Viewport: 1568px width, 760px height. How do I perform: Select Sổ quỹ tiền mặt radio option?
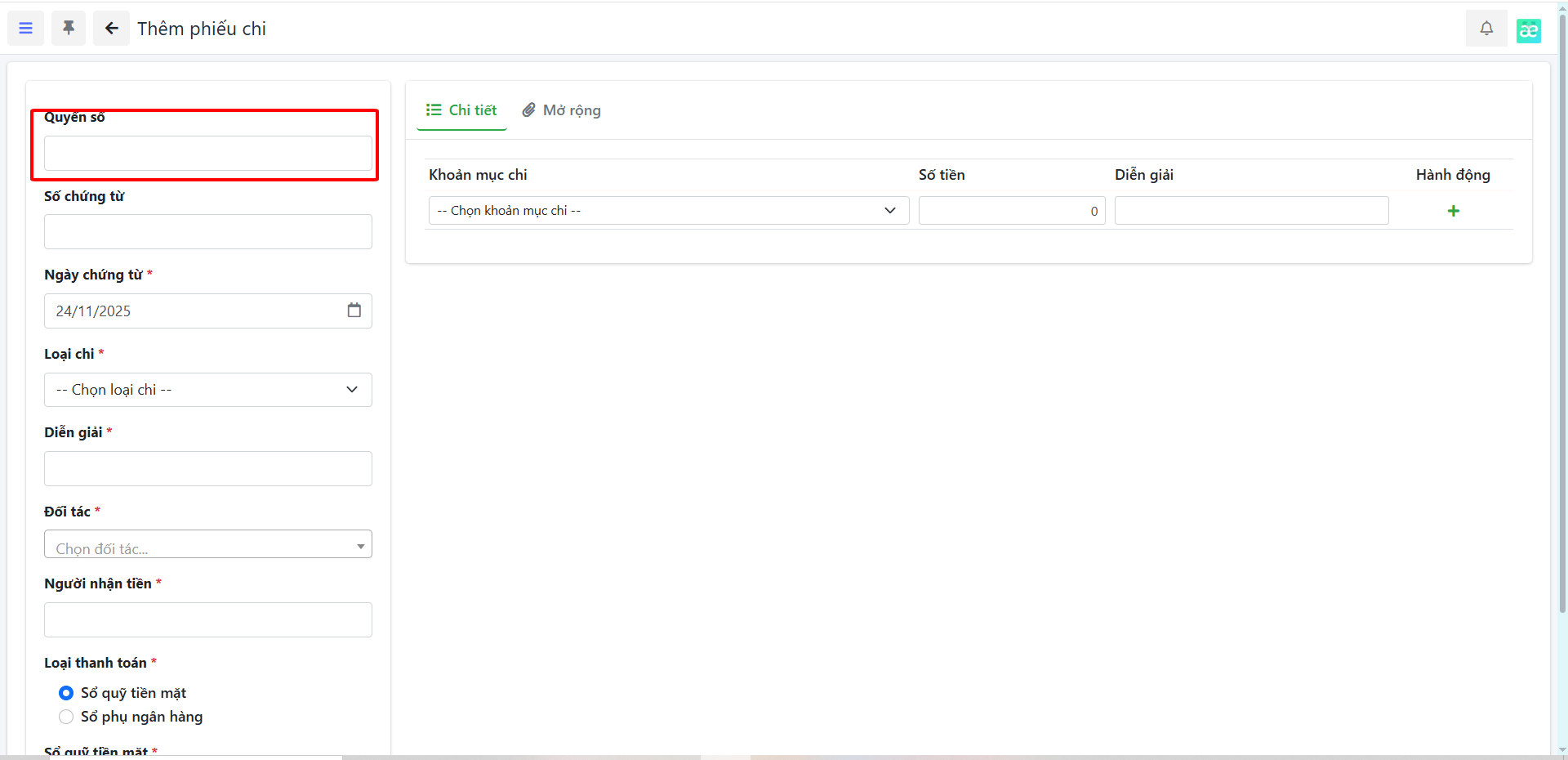(66, 693)
